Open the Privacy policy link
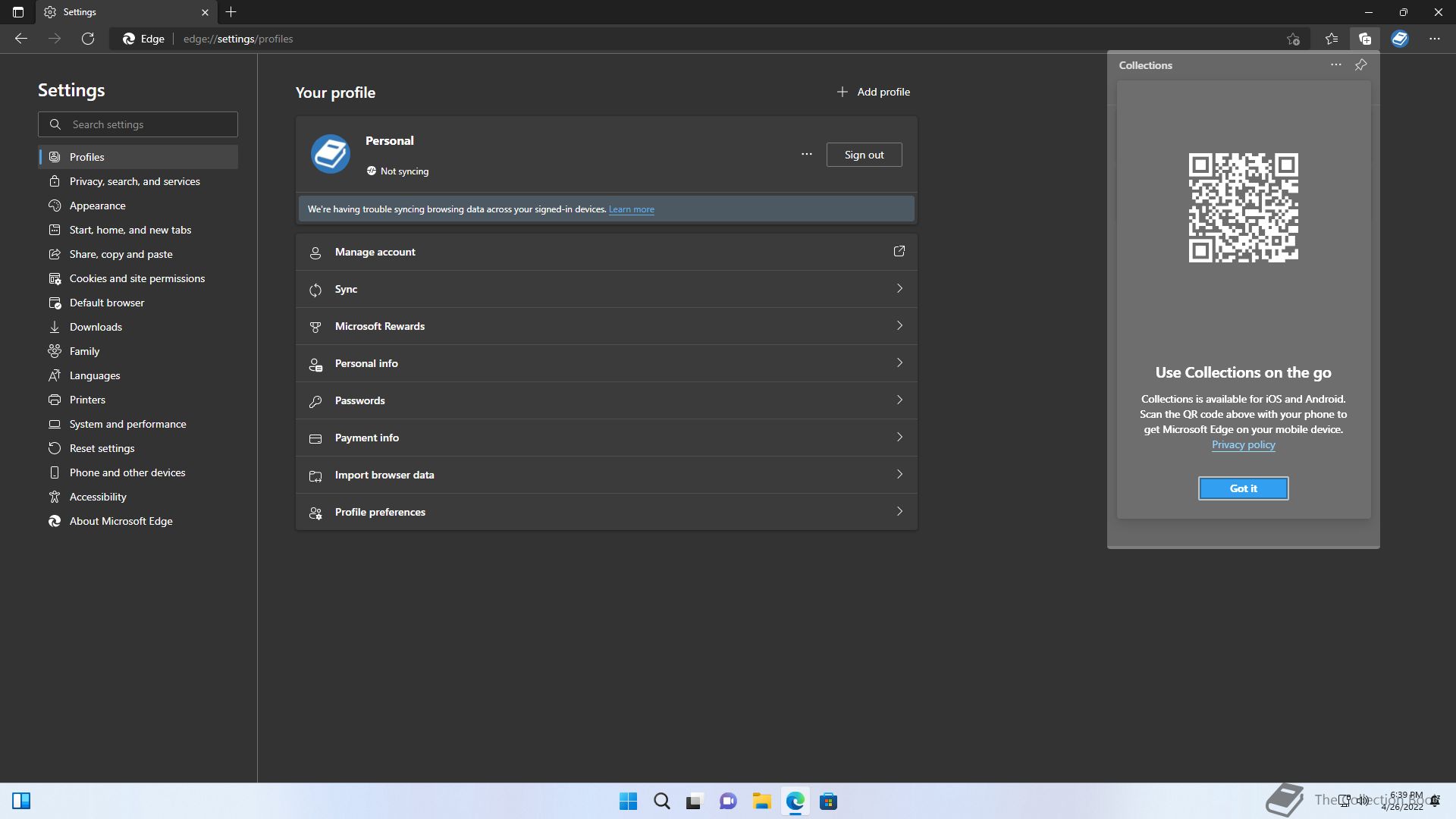 click(1243, 444)
